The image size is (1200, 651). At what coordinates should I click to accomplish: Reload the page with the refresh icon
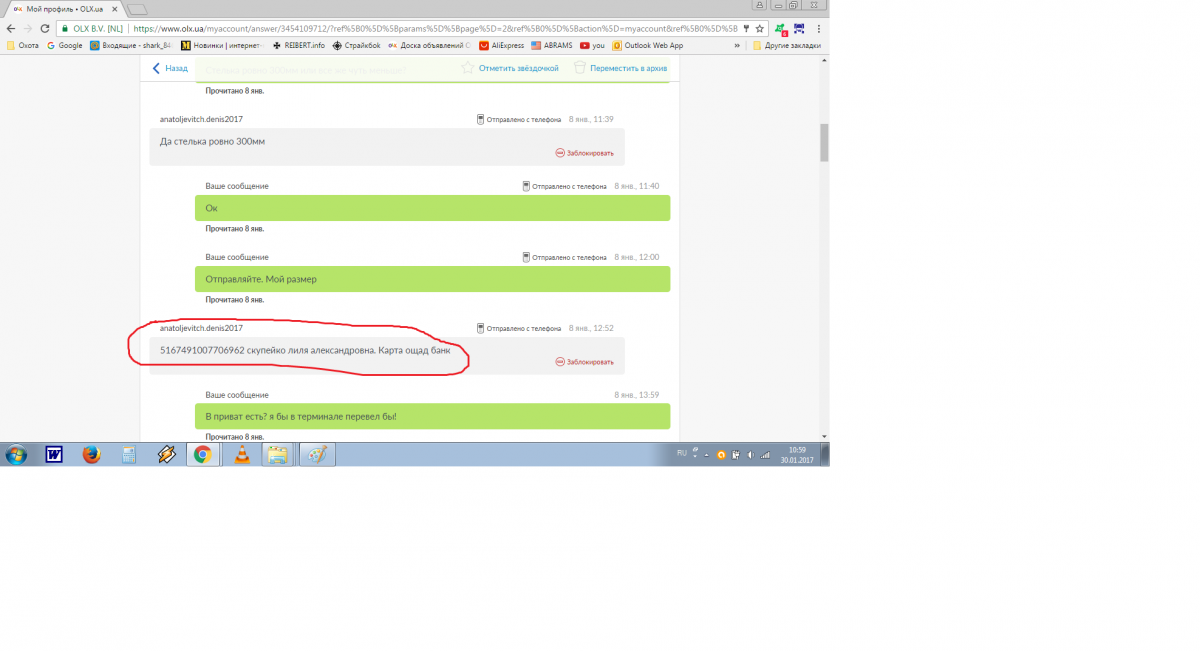tap(45, 29)
